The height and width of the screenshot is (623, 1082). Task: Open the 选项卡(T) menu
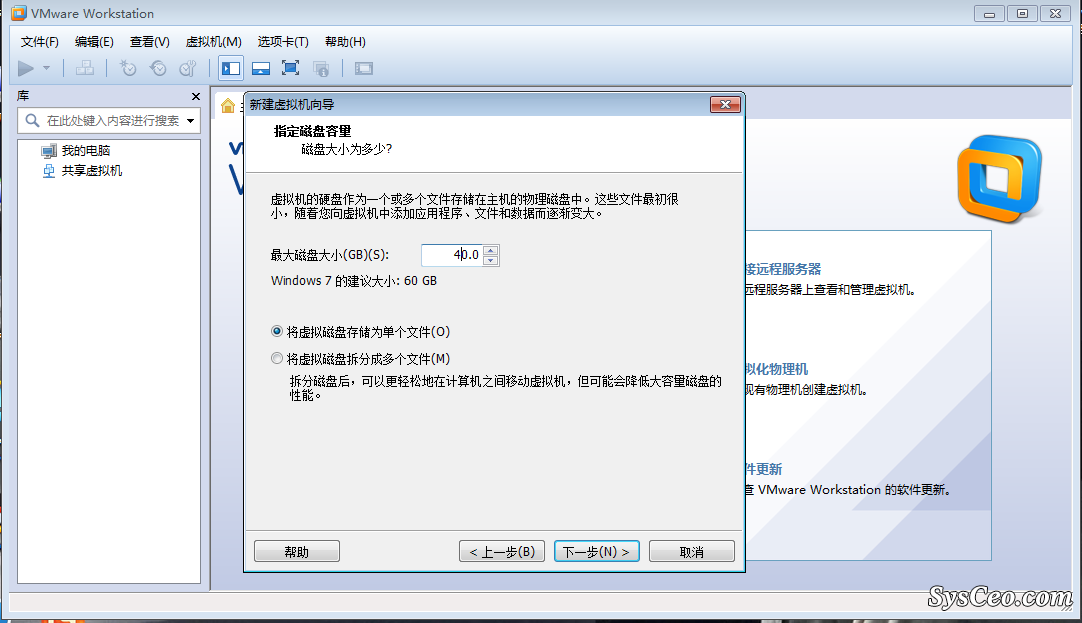coord(283,42)
